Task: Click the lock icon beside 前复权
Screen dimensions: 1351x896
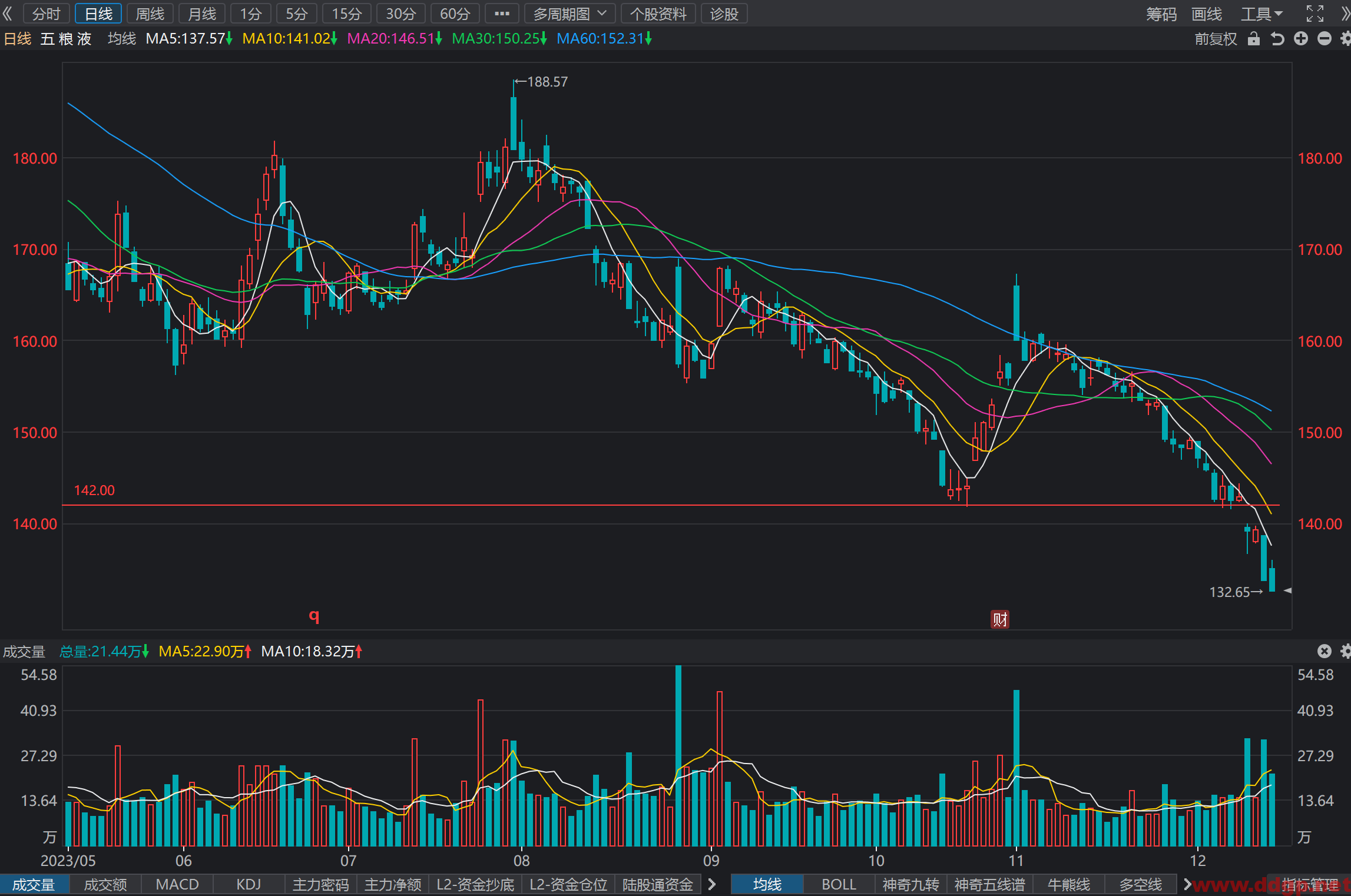Action: (x=1254, y=39)
